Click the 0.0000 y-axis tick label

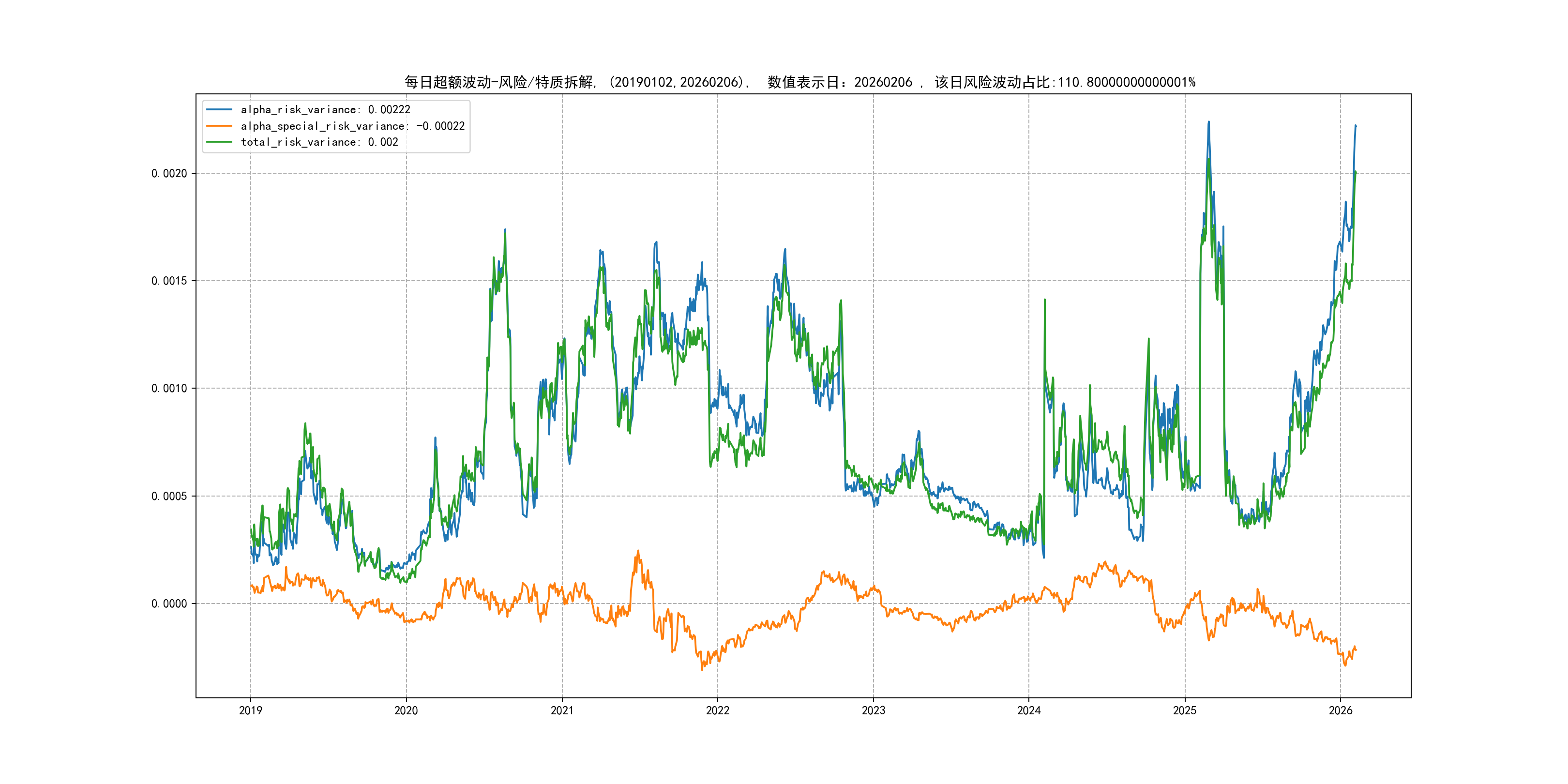coord(168,603)
